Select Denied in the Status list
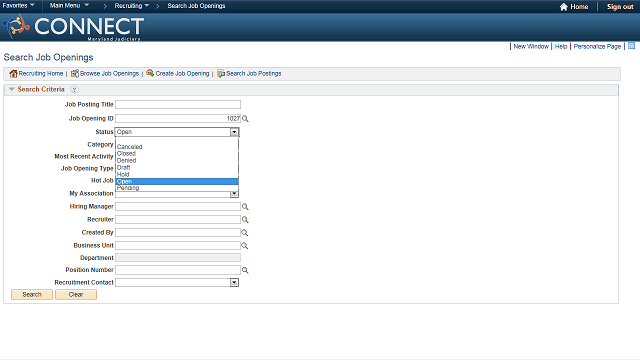640x360 pixels. point(177,160)
